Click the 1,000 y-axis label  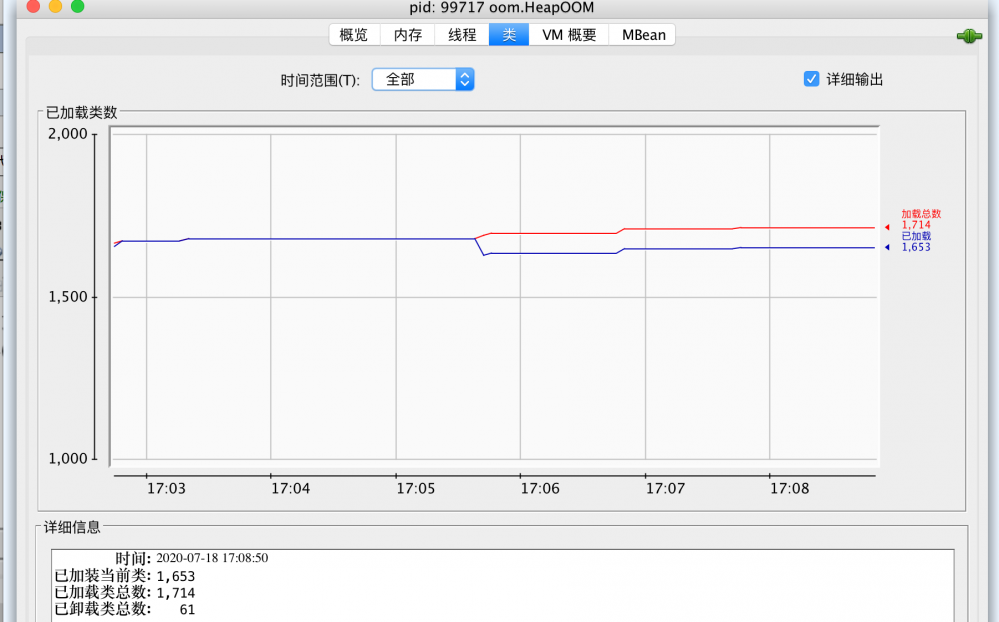pyautogui.click(x=68, y=459)
